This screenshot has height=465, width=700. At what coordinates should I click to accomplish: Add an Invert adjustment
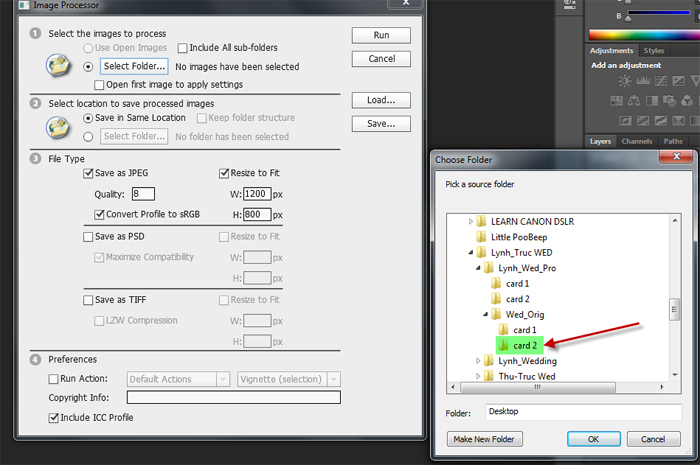click(625, 120)
